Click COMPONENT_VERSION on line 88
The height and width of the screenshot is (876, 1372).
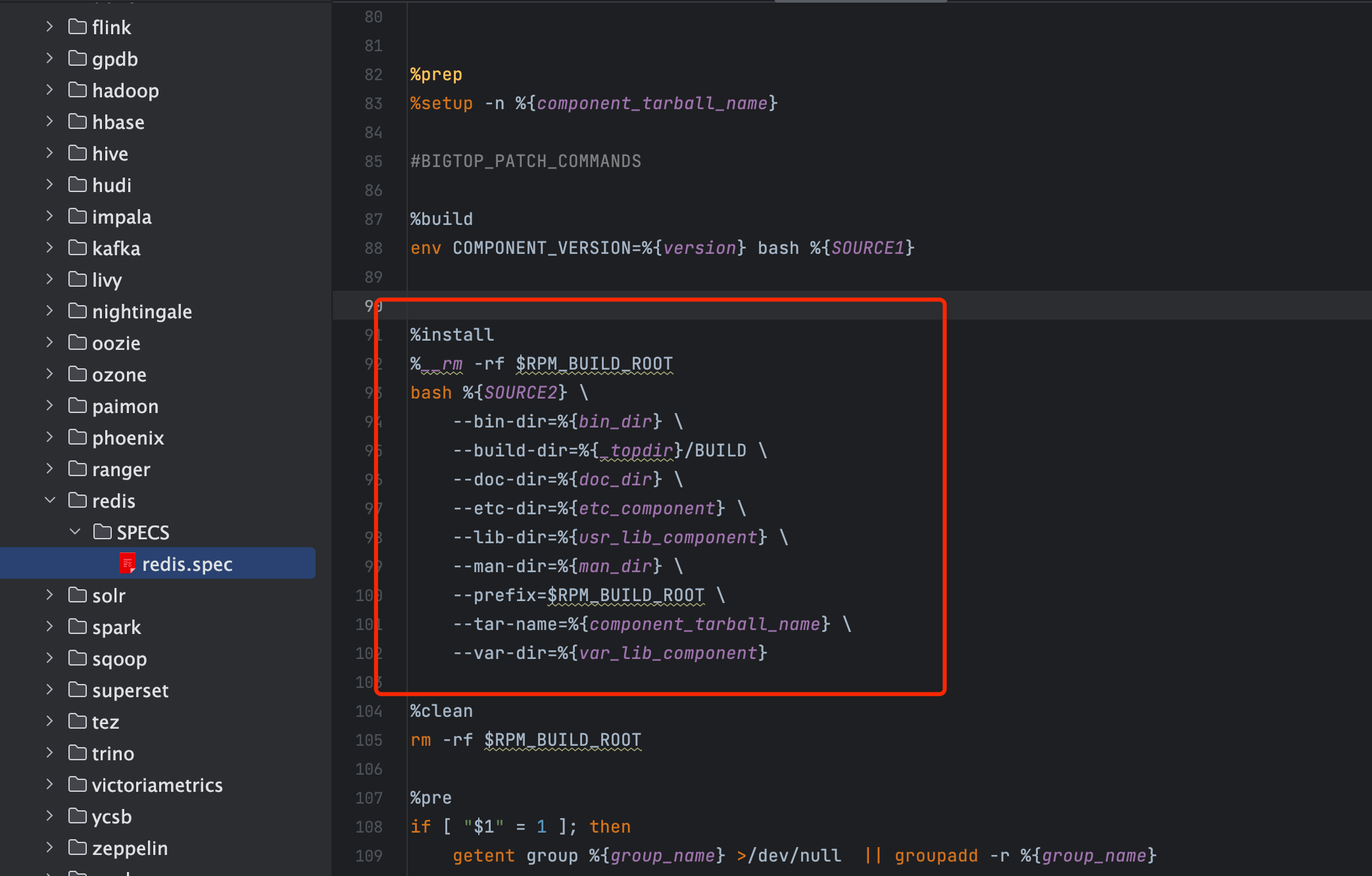(x=542, y=248)
